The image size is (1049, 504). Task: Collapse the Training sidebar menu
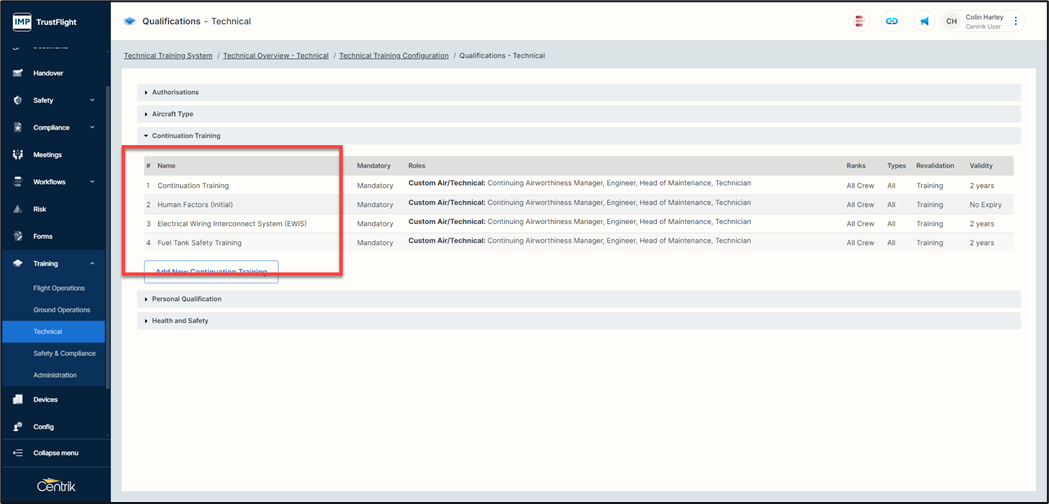coord(92,263)
